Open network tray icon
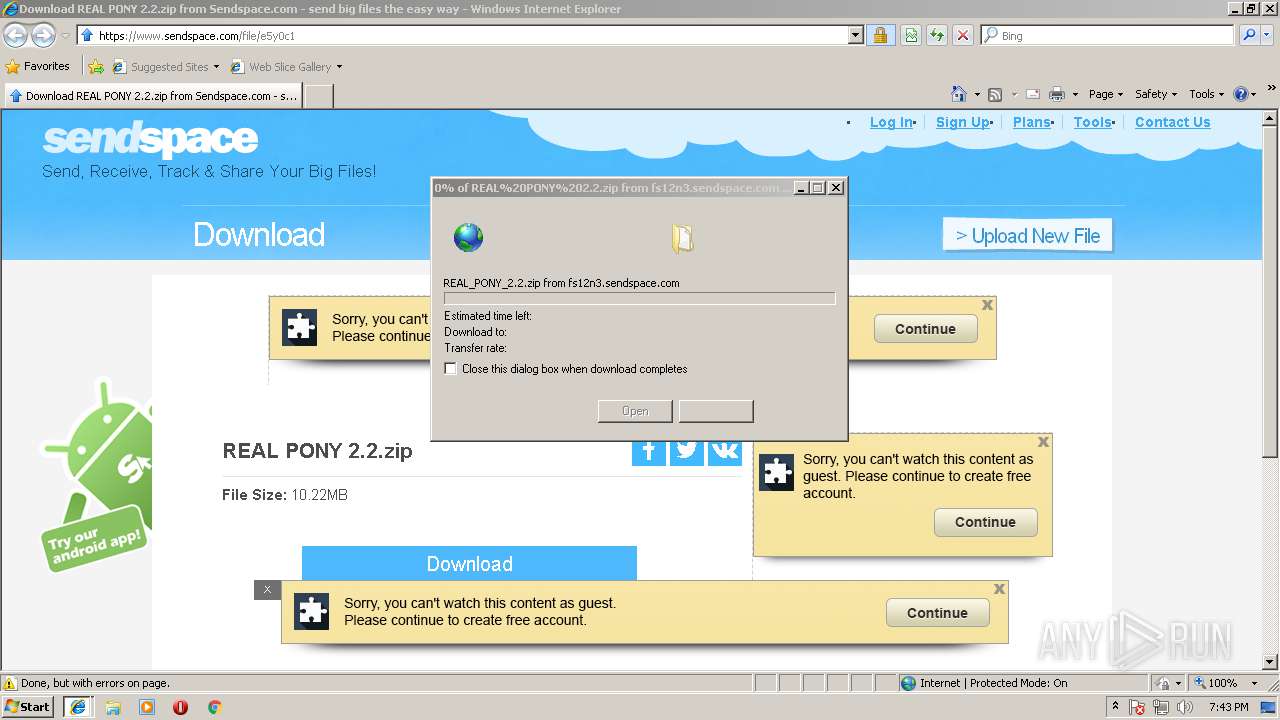This screenshot has height=720, width=1280. click(1161, 707)
